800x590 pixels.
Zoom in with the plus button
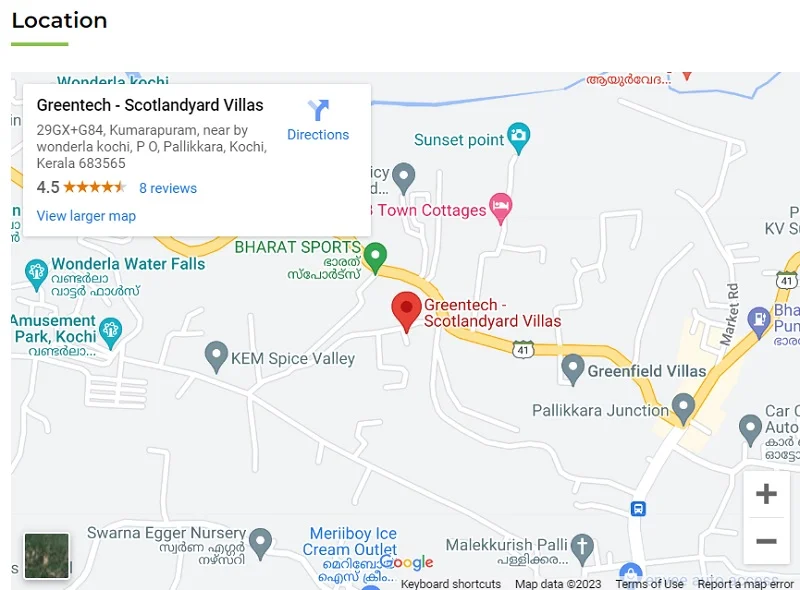point(766,494)
